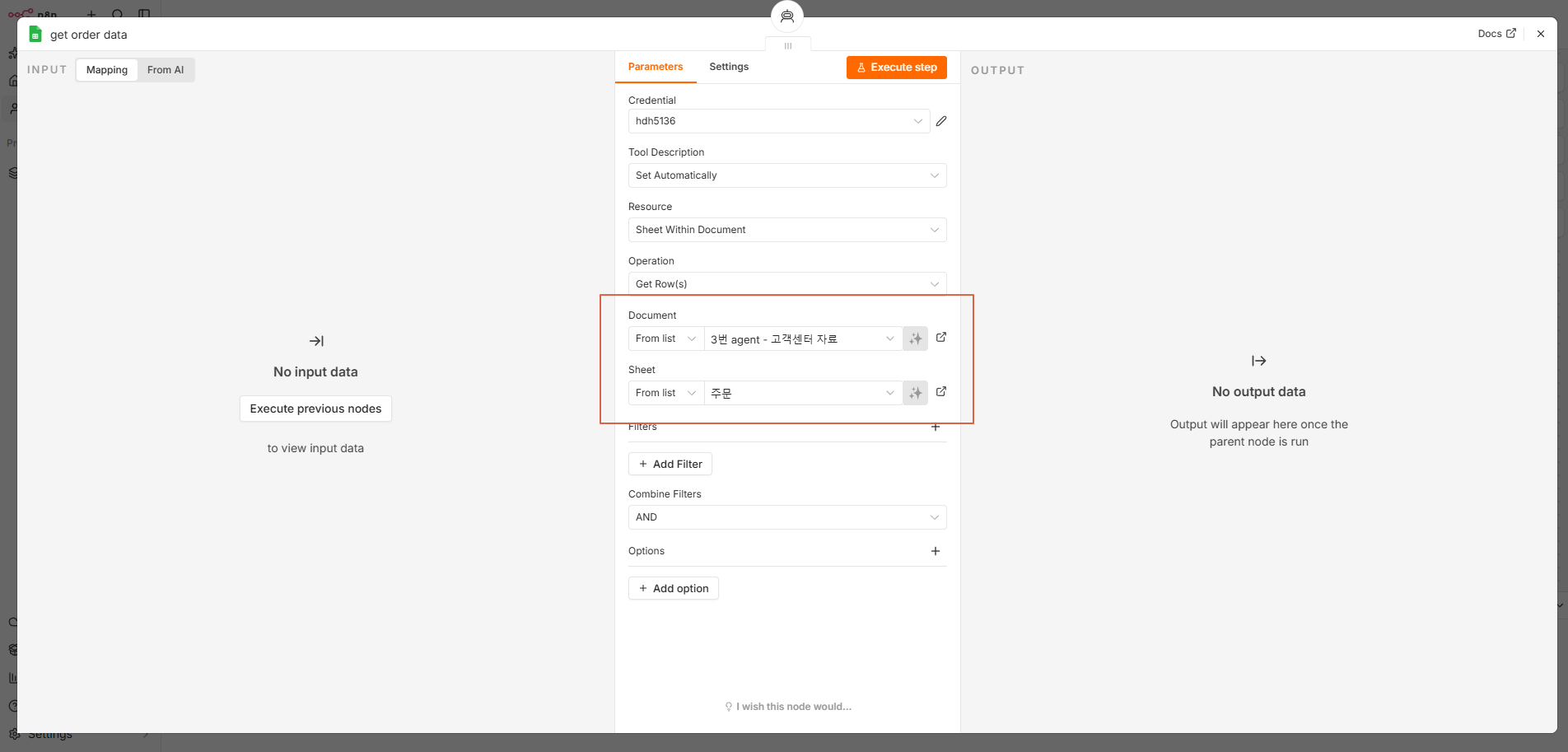Viewport: 1568px width, 752px height.
Task: Click the Google Sheets node icon
Action: 35,34
